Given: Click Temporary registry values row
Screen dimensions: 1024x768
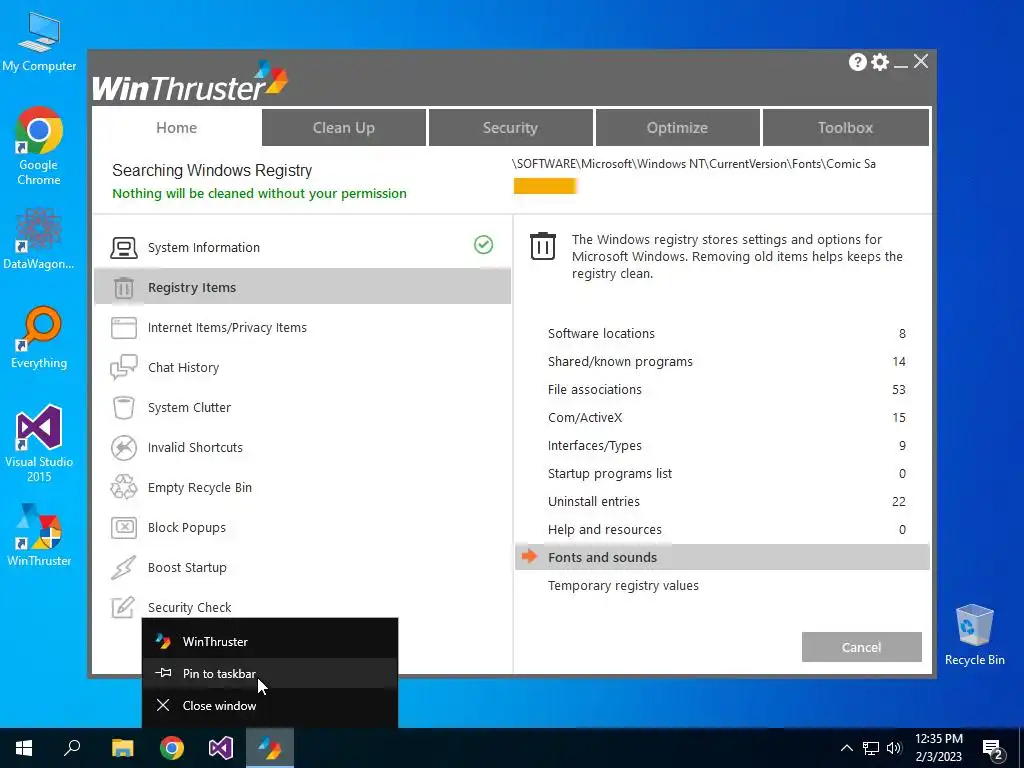Looking at the screenshot, I should point(722,585).
